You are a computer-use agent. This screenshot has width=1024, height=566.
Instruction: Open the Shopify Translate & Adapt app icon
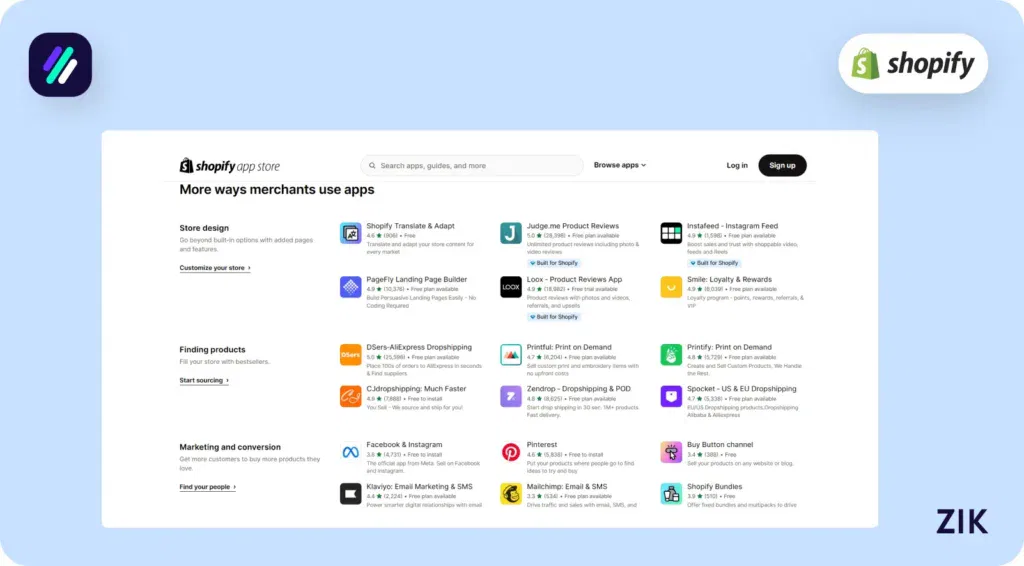pos(351,233)
